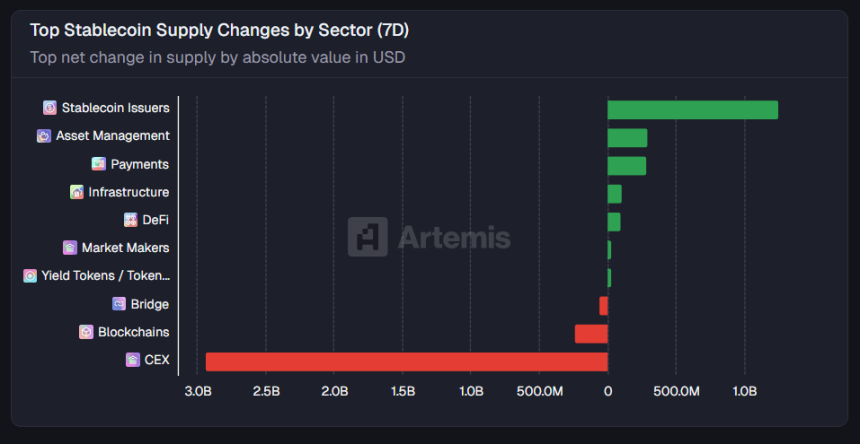Click the green Infrastructure bar
Screen dimensions: 860x444
pos(614,194)
